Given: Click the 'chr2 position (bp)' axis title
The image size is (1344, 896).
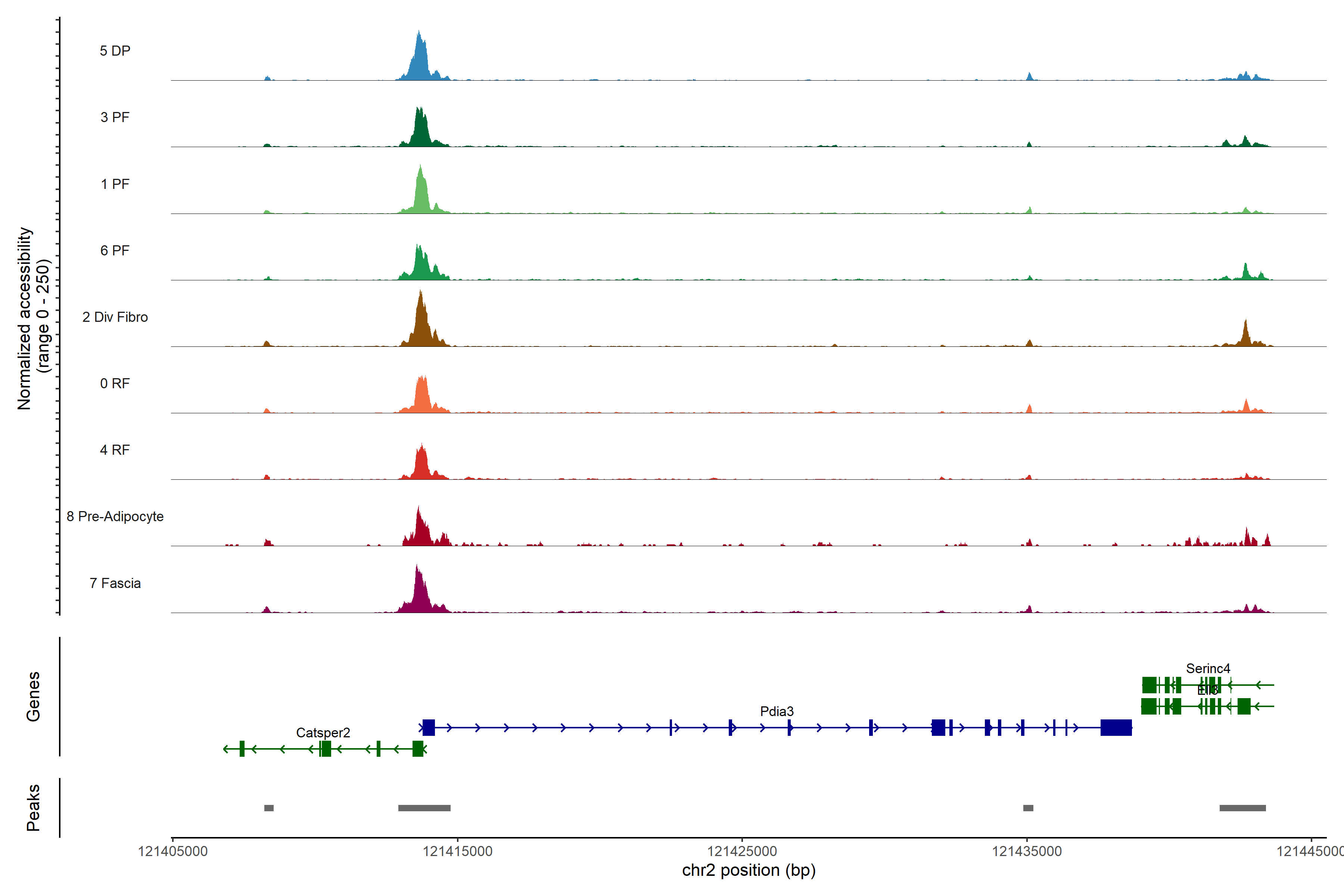Looking at the screenshot, I should 749,870.
